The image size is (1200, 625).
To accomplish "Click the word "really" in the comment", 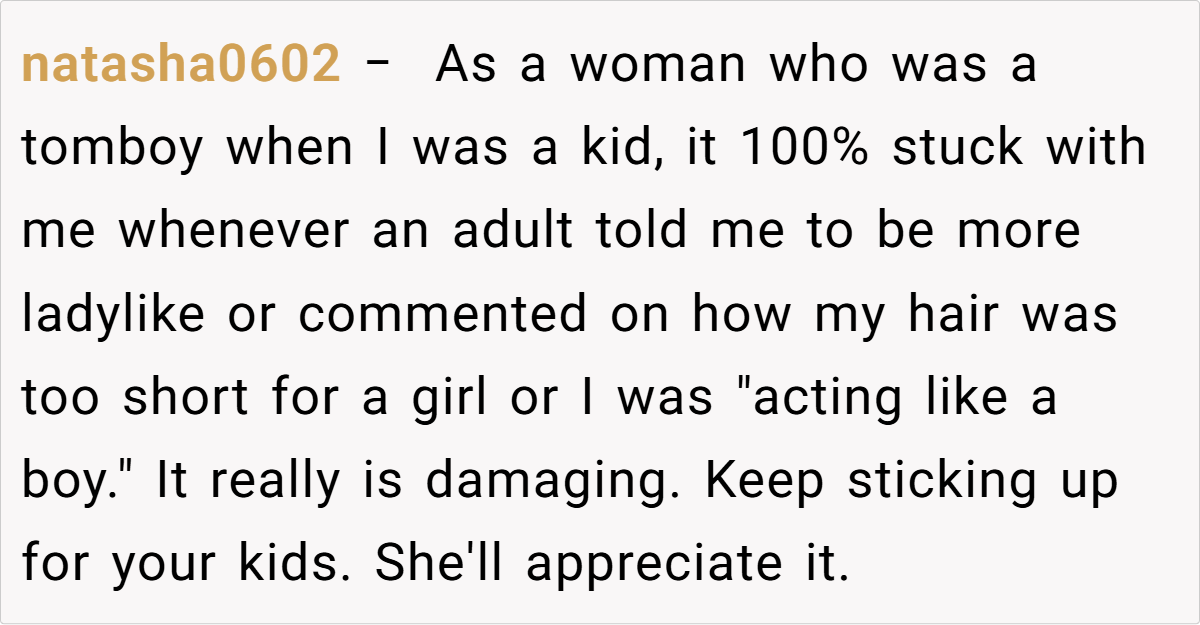I will (274, 481).
